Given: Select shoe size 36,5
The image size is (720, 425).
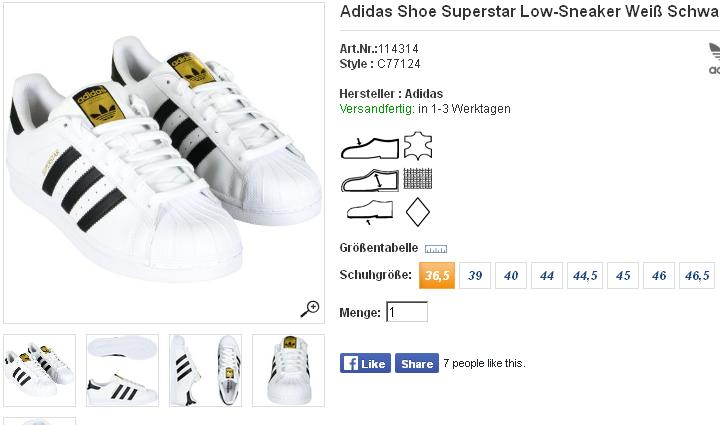Looking at the screenshot, I should [437, 276].
